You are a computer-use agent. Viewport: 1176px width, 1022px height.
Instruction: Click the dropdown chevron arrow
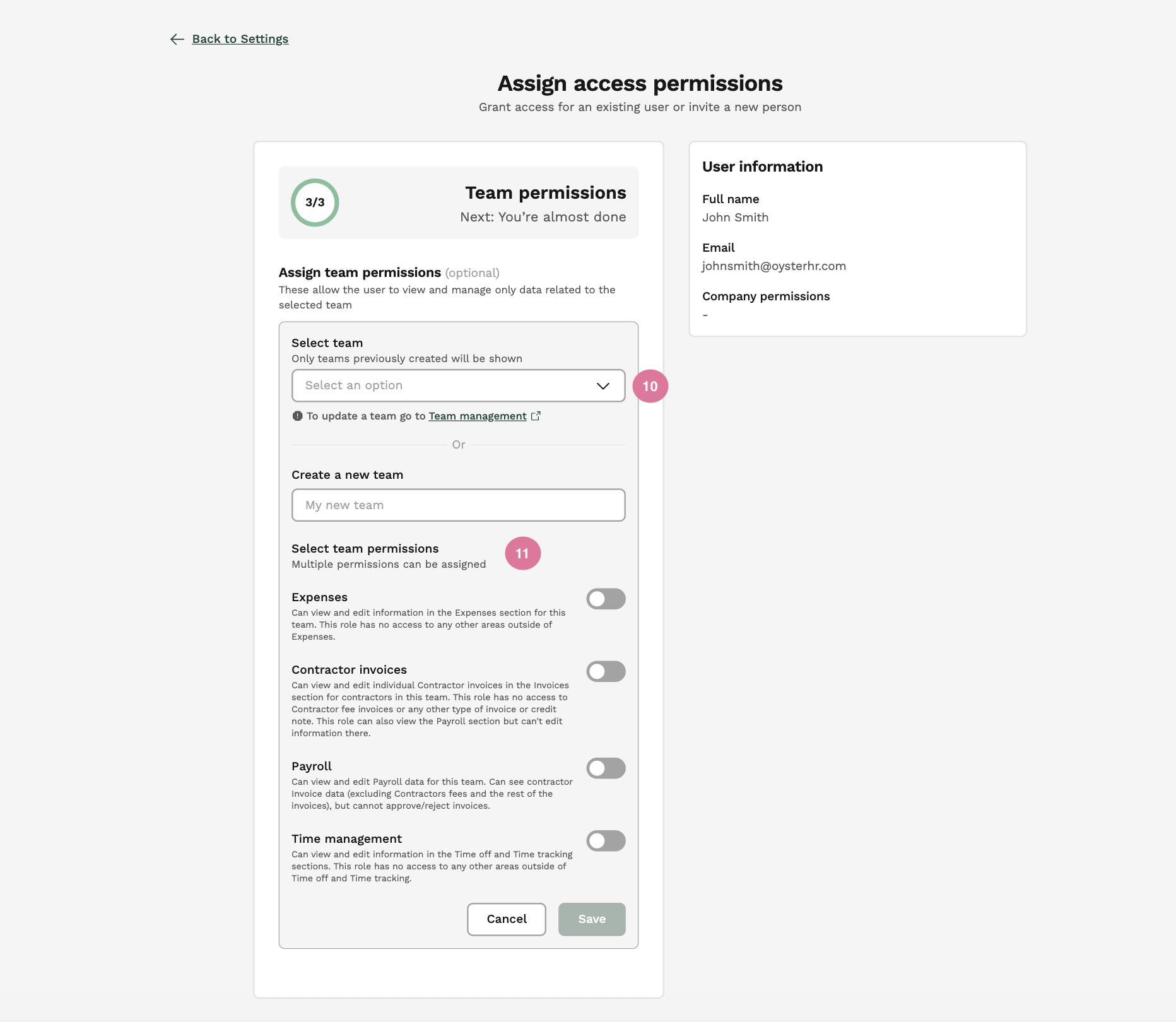click(x=603, y=385)
